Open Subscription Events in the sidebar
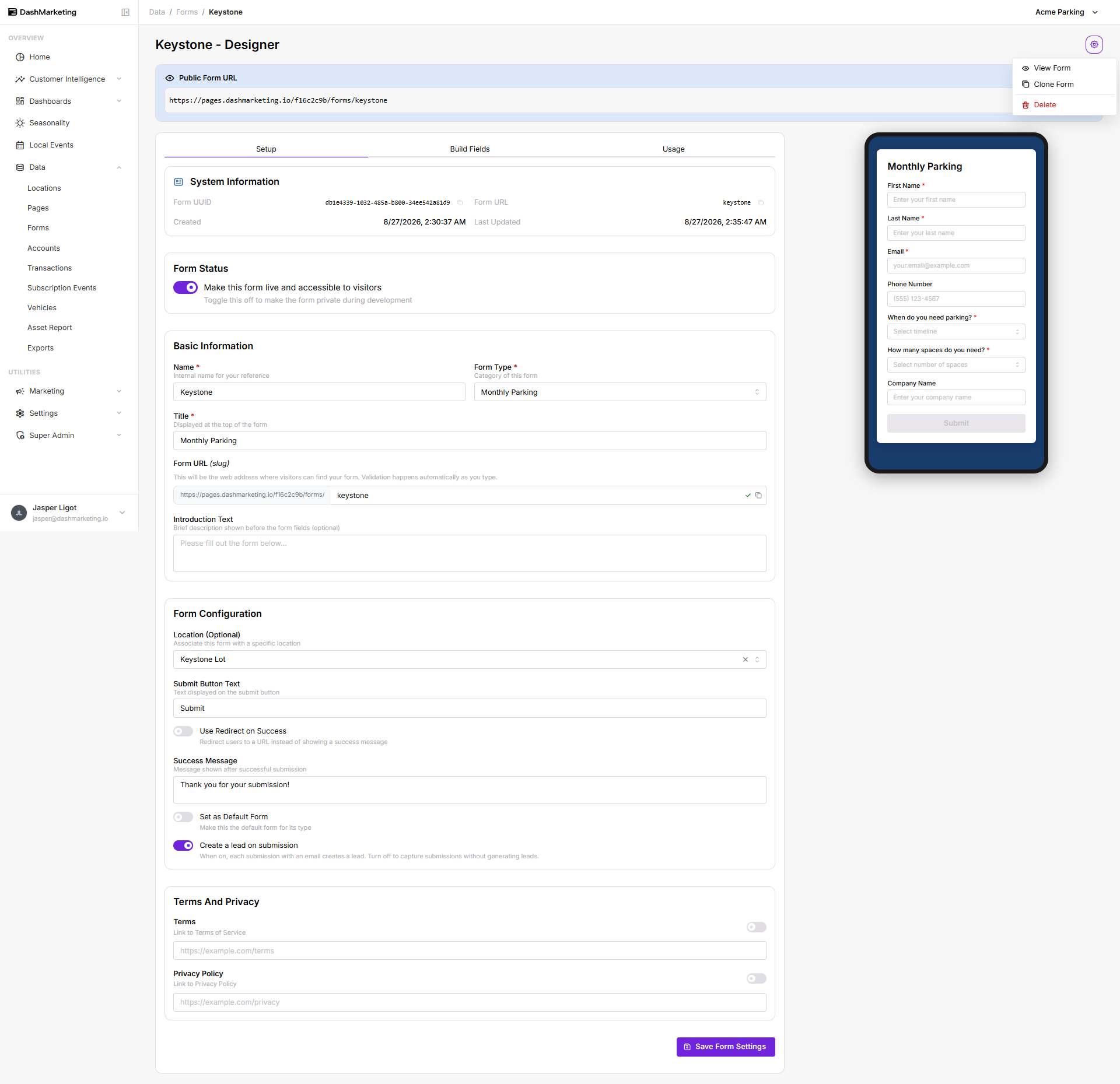This screenshot has height=1084, width=1120. [x=62, y=288]
